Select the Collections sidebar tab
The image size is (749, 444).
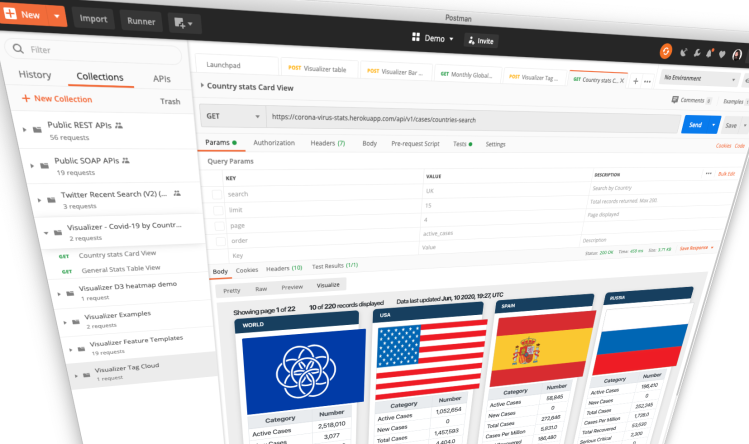(x=100, y=77)
